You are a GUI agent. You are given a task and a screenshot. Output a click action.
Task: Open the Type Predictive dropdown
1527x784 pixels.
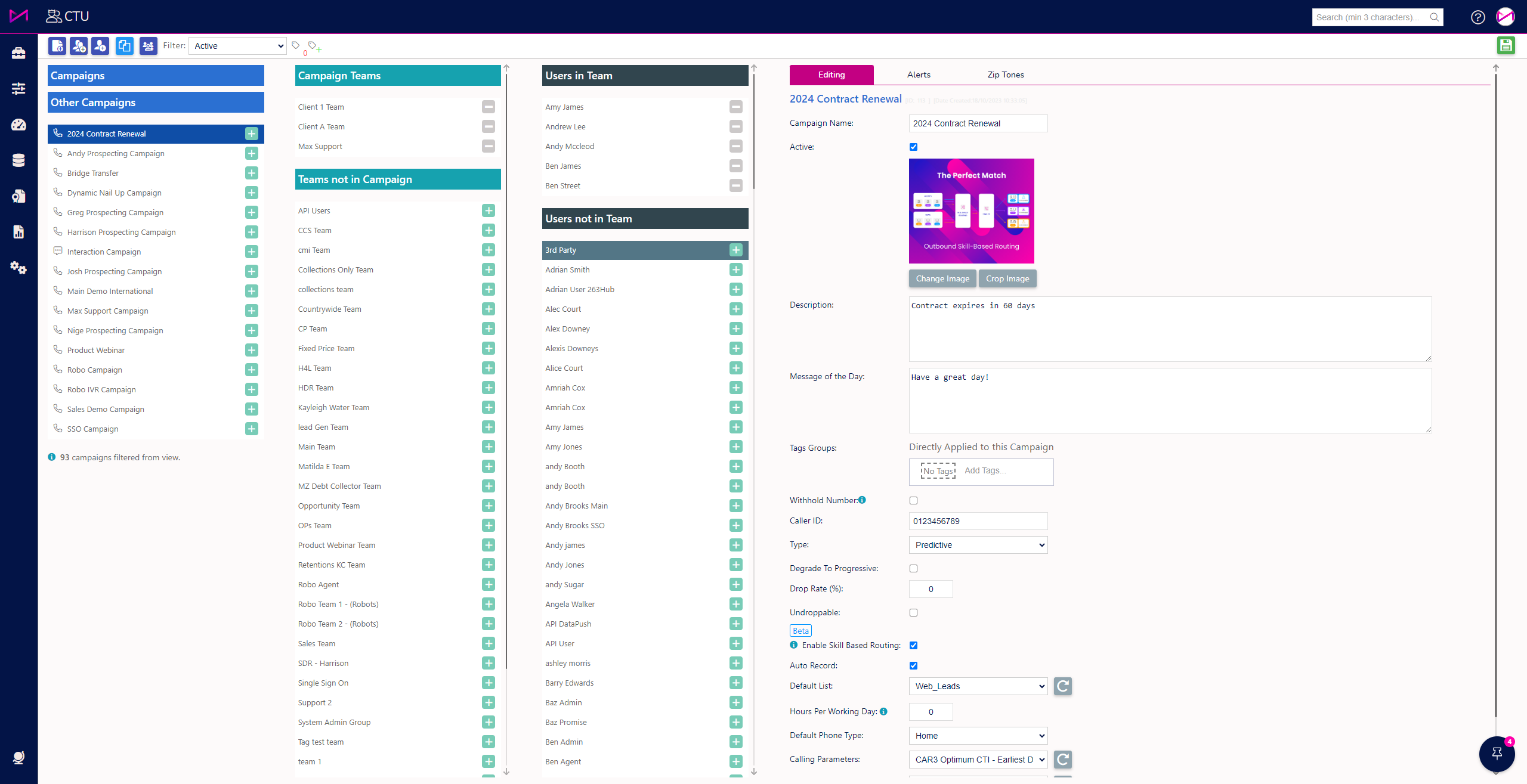click(978, 545)
